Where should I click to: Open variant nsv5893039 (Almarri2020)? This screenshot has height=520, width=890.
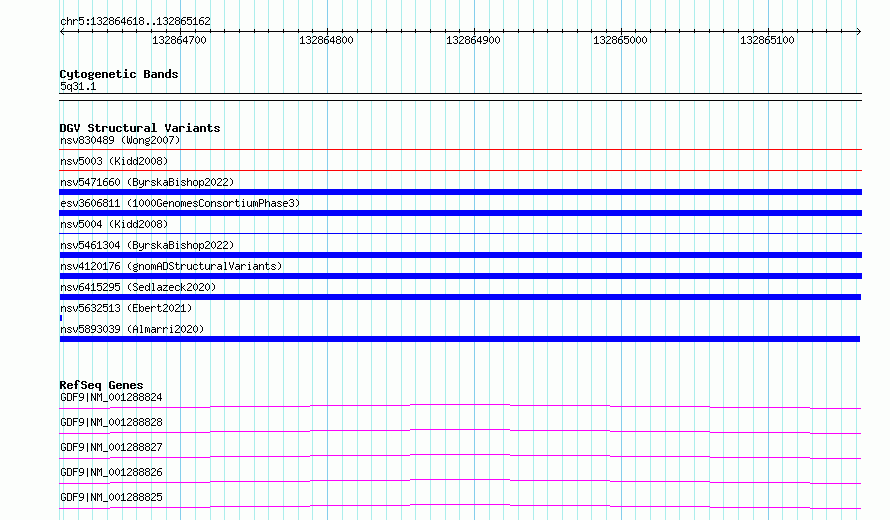132,329
